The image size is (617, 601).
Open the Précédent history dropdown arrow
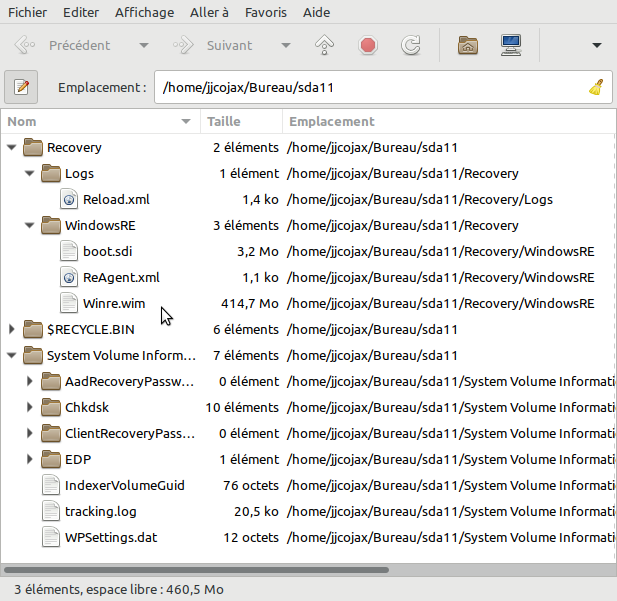(144, 46)
